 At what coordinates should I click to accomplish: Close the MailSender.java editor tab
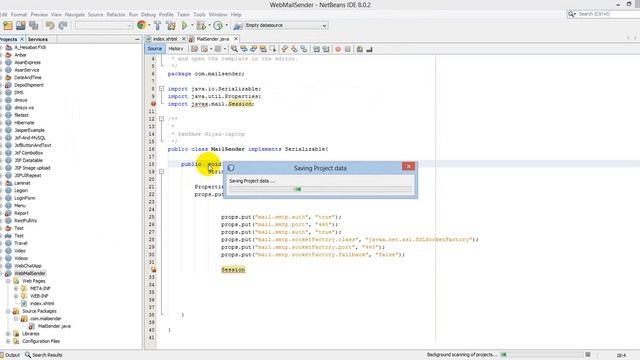[236, 39]
